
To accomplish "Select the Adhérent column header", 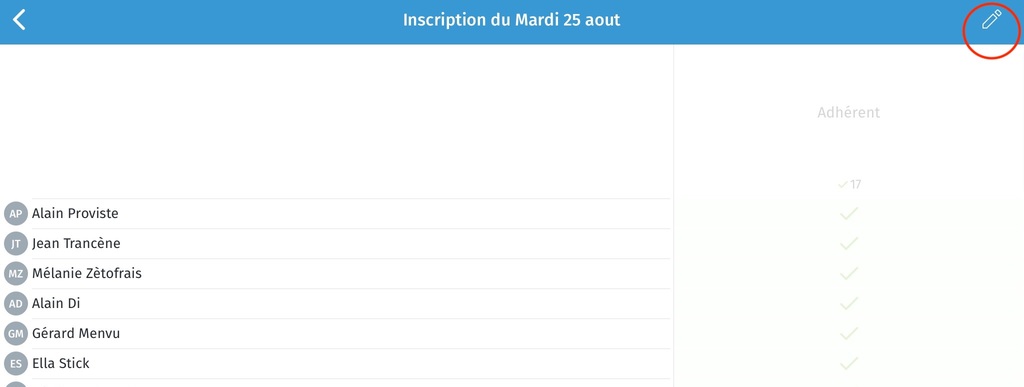I will tap(848, 112).
